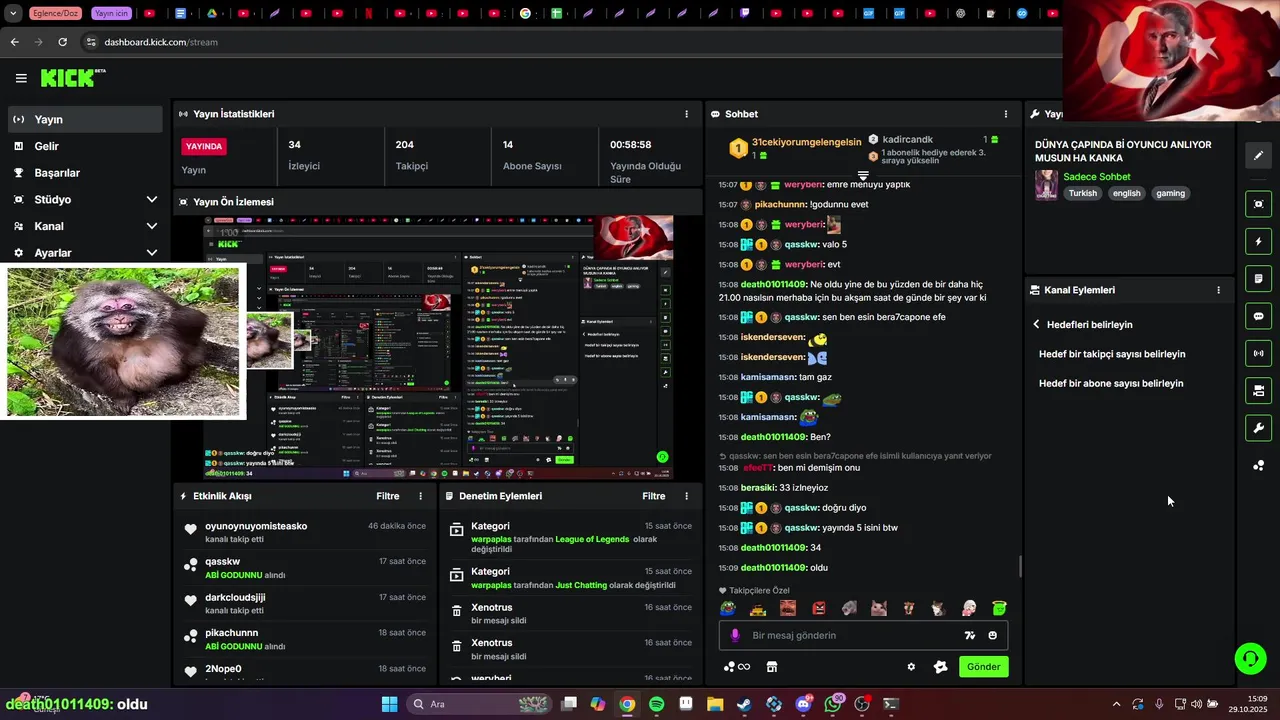Image resolution: width=1280 pixels, height=720 pixels.
Task: Click the Sadece Sohbet category thumbnail
Action: click(x=1046, y=185)
